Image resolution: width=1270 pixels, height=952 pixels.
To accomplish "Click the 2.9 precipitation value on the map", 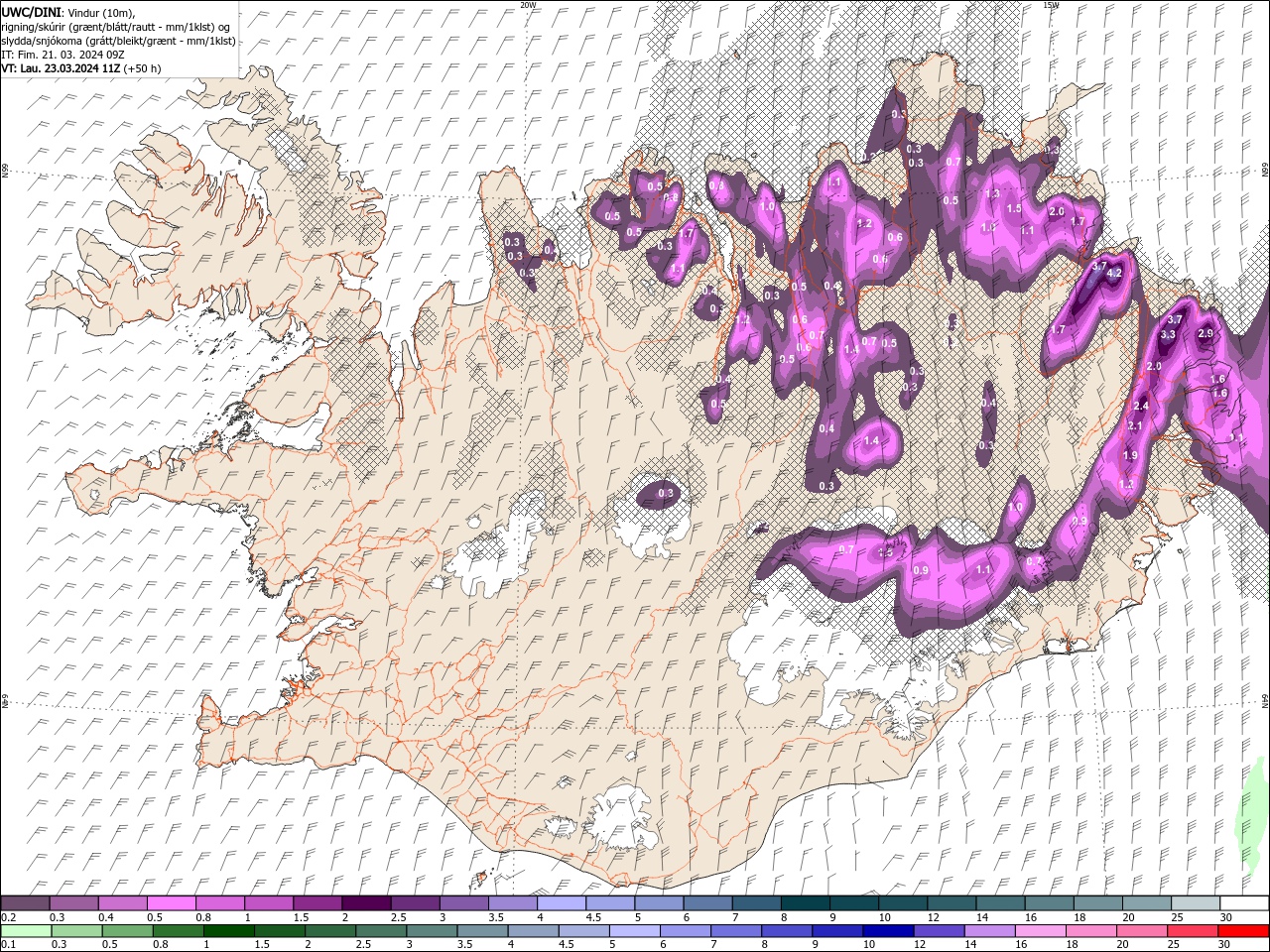I will [x=1206, y=334].
